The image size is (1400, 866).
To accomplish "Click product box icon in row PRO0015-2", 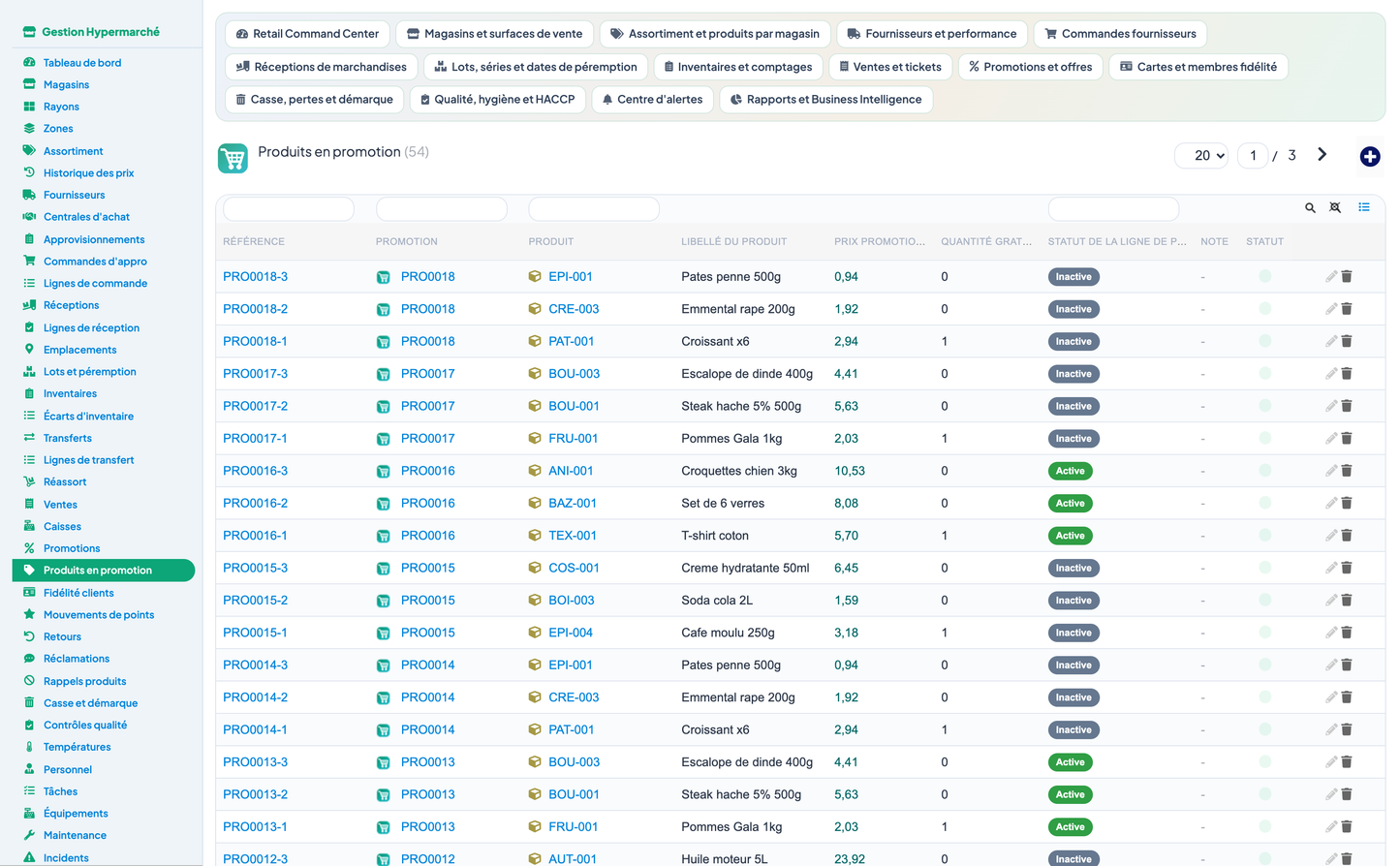I will click(535, 601).
